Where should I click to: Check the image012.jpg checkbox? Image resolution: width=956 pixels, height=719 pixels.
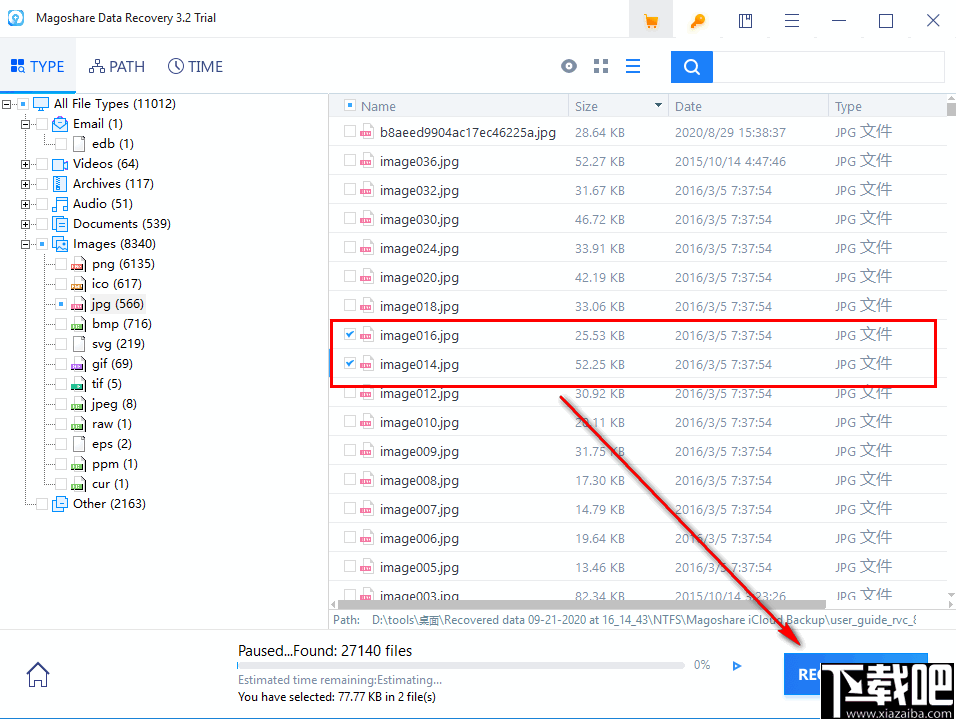coord(349,393)
